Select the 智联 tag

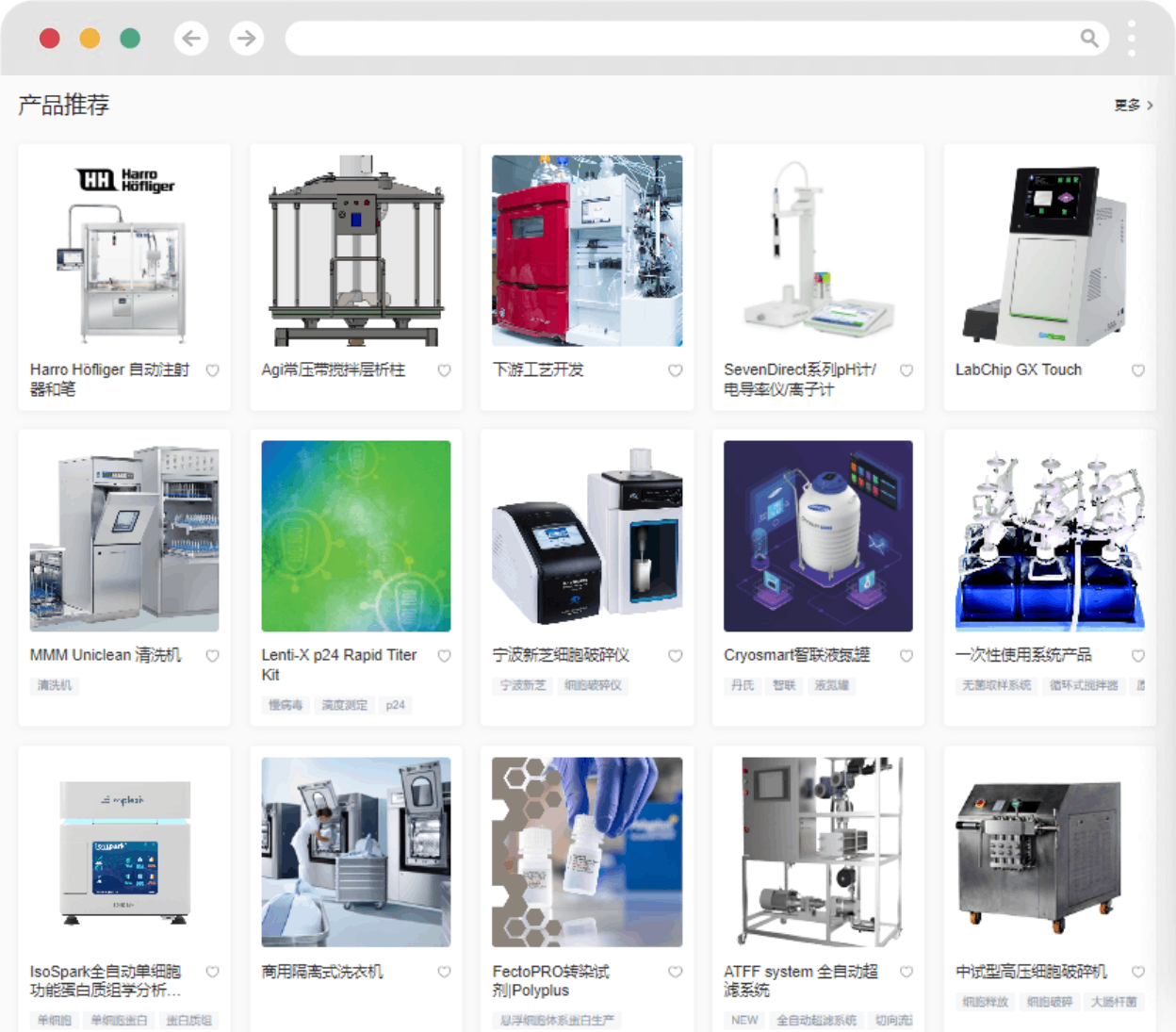[x=784, y=685]
